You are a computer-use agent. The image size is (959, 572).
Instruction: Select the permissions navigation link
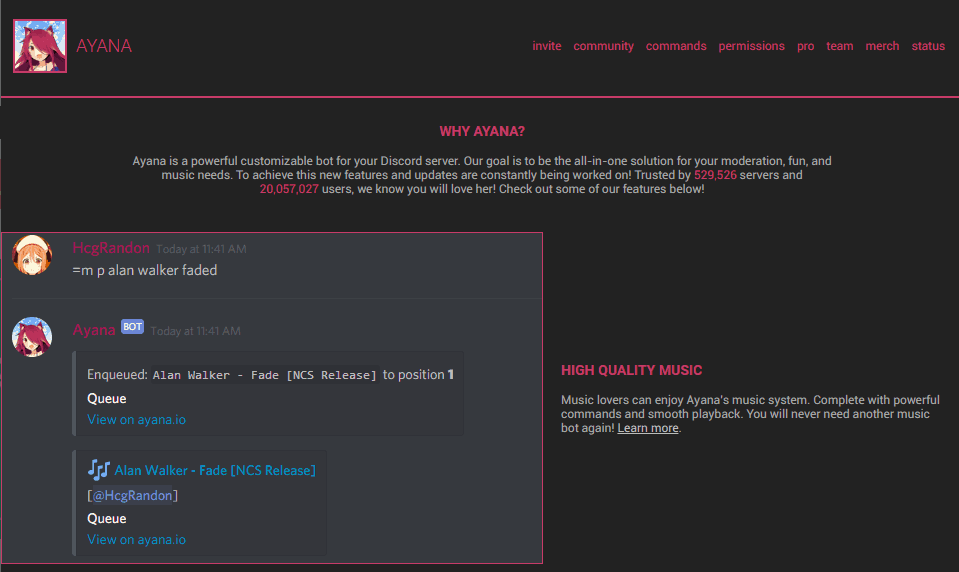[751, 46]
